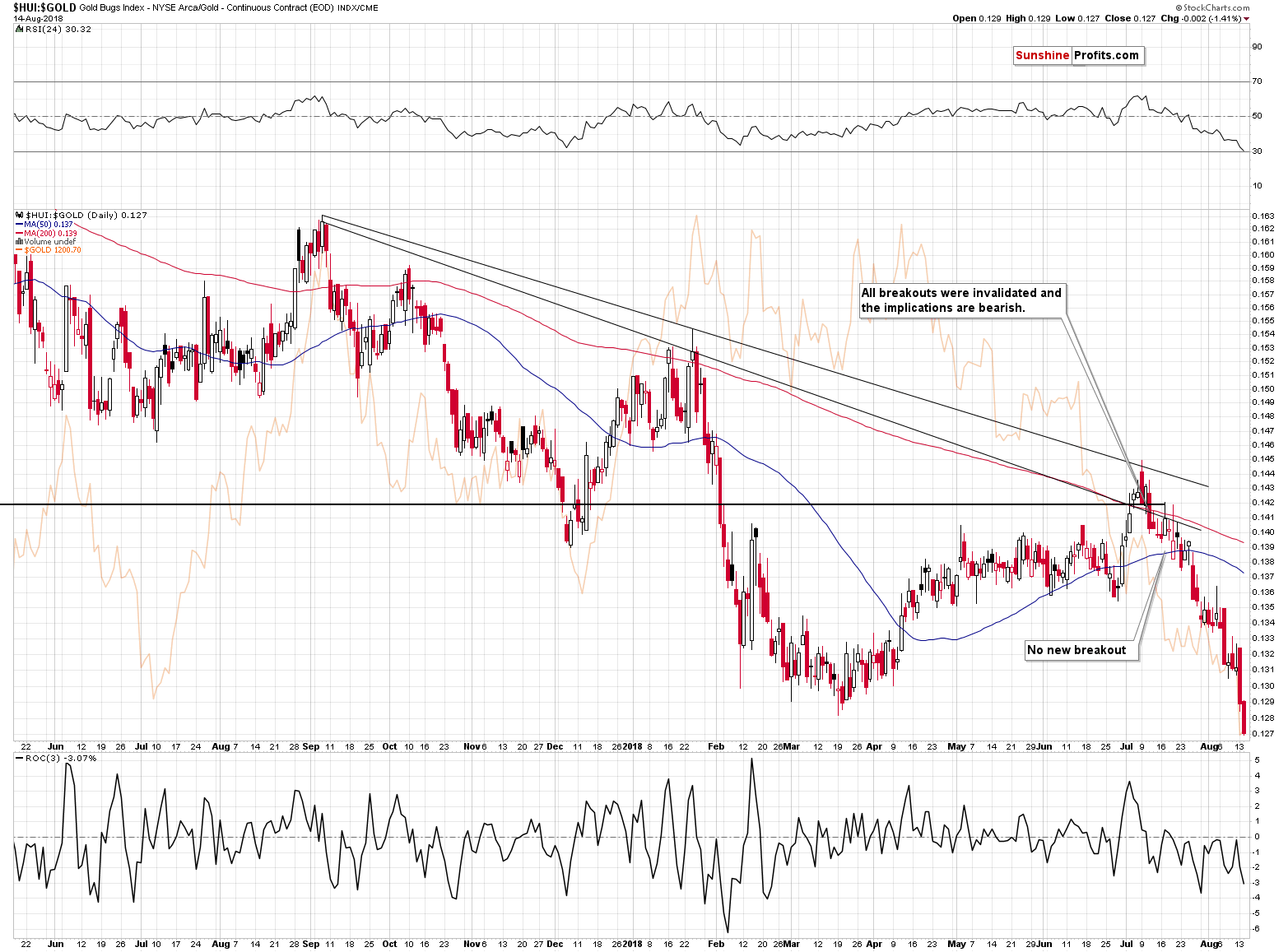
Task: Open the SunshineProfits.com logo link
Action: pyautogui.click(x=1077, y=55)
